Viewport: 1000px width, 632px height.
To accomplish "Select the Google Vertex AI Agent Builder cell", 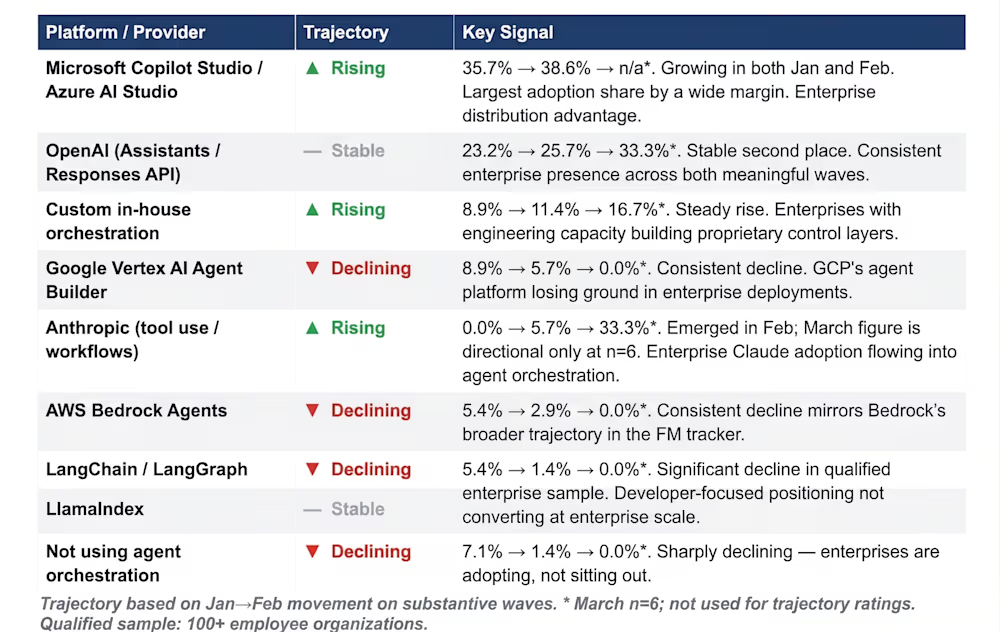I will click(144, 280).
